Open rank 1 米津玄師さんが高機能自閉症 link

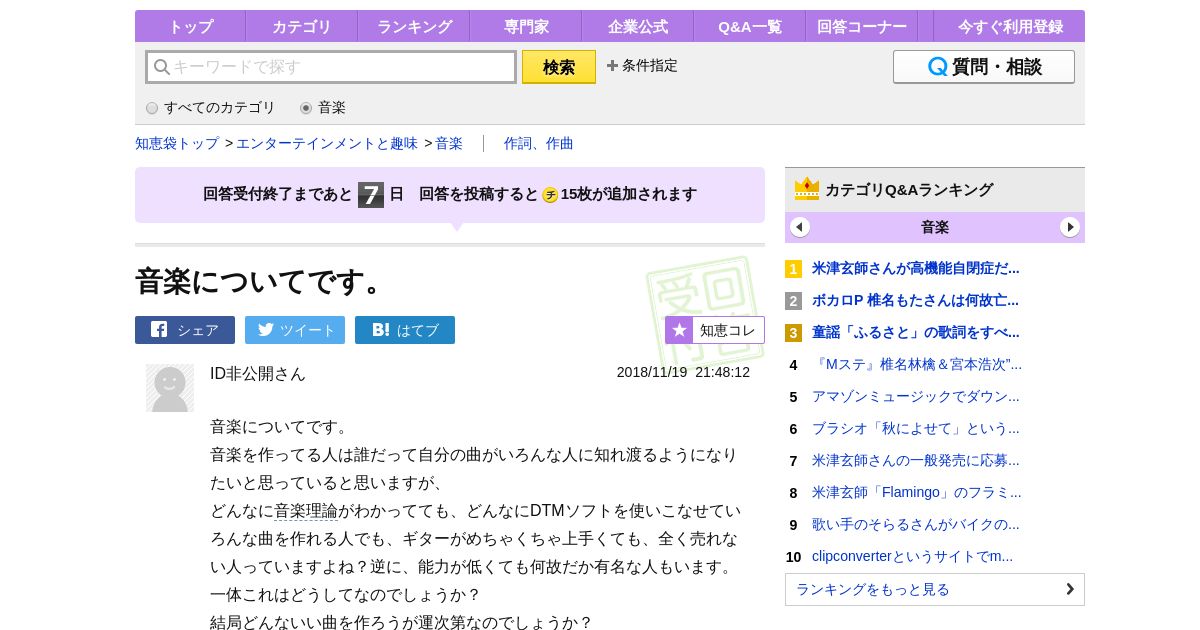click(916, 268)
